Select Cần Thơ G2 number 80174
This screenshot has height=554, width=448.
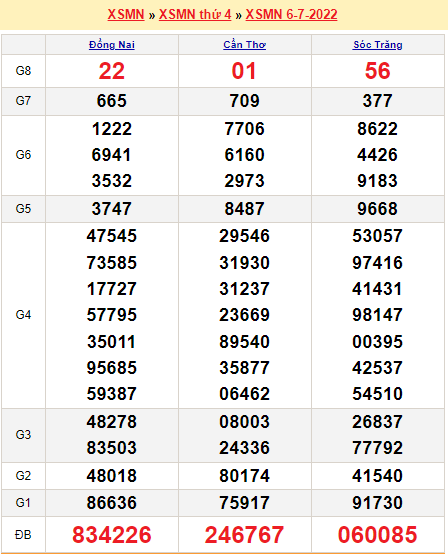click(244, 476)
